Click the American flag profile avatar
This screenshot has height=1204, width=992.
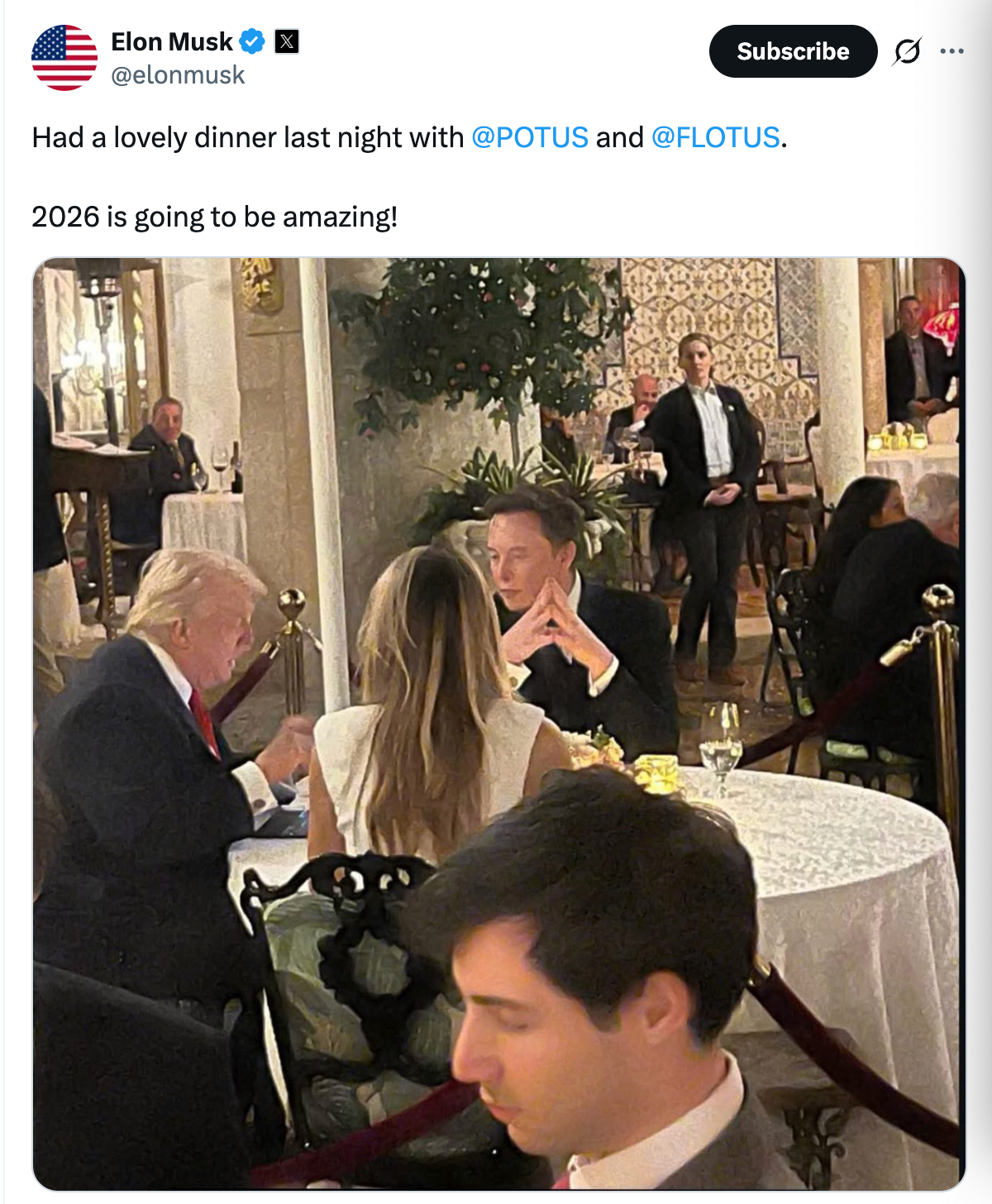pyautogui.click(x=64, y=58)
